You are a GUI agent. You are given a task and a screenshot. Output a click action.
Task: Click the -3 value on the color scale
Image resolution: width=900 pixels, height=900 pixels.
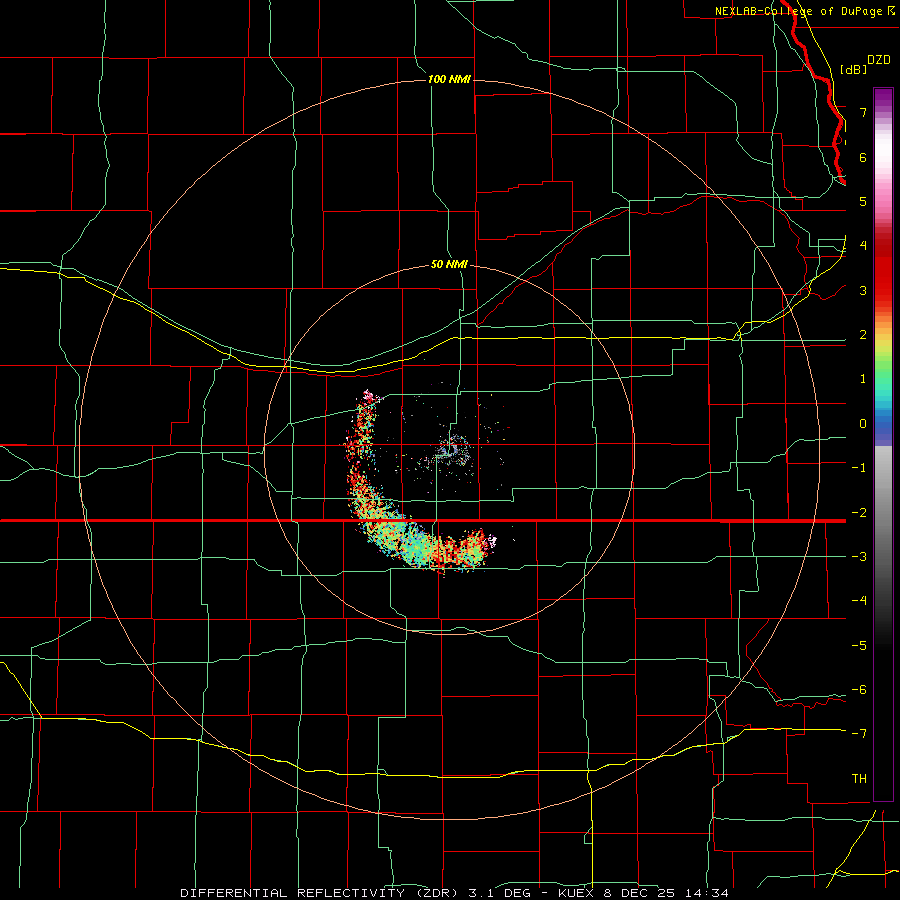(859, 557)
